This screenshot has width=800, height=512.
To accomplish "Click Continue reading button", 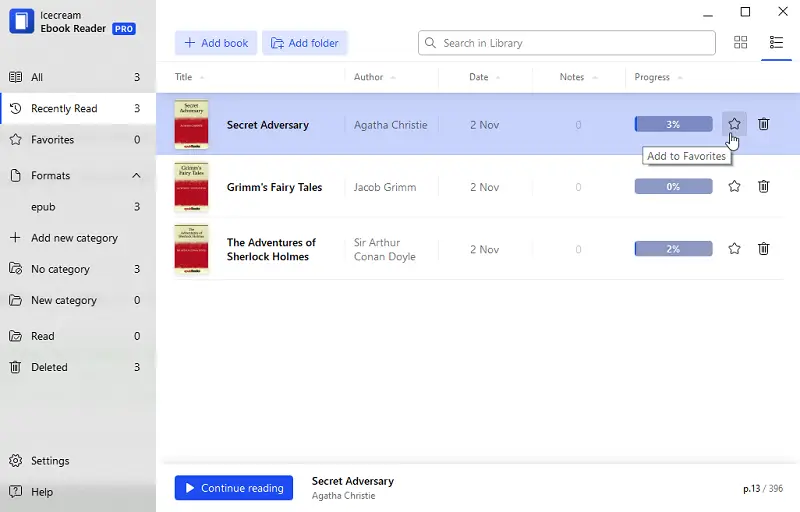I will click(x=234, y=488).
